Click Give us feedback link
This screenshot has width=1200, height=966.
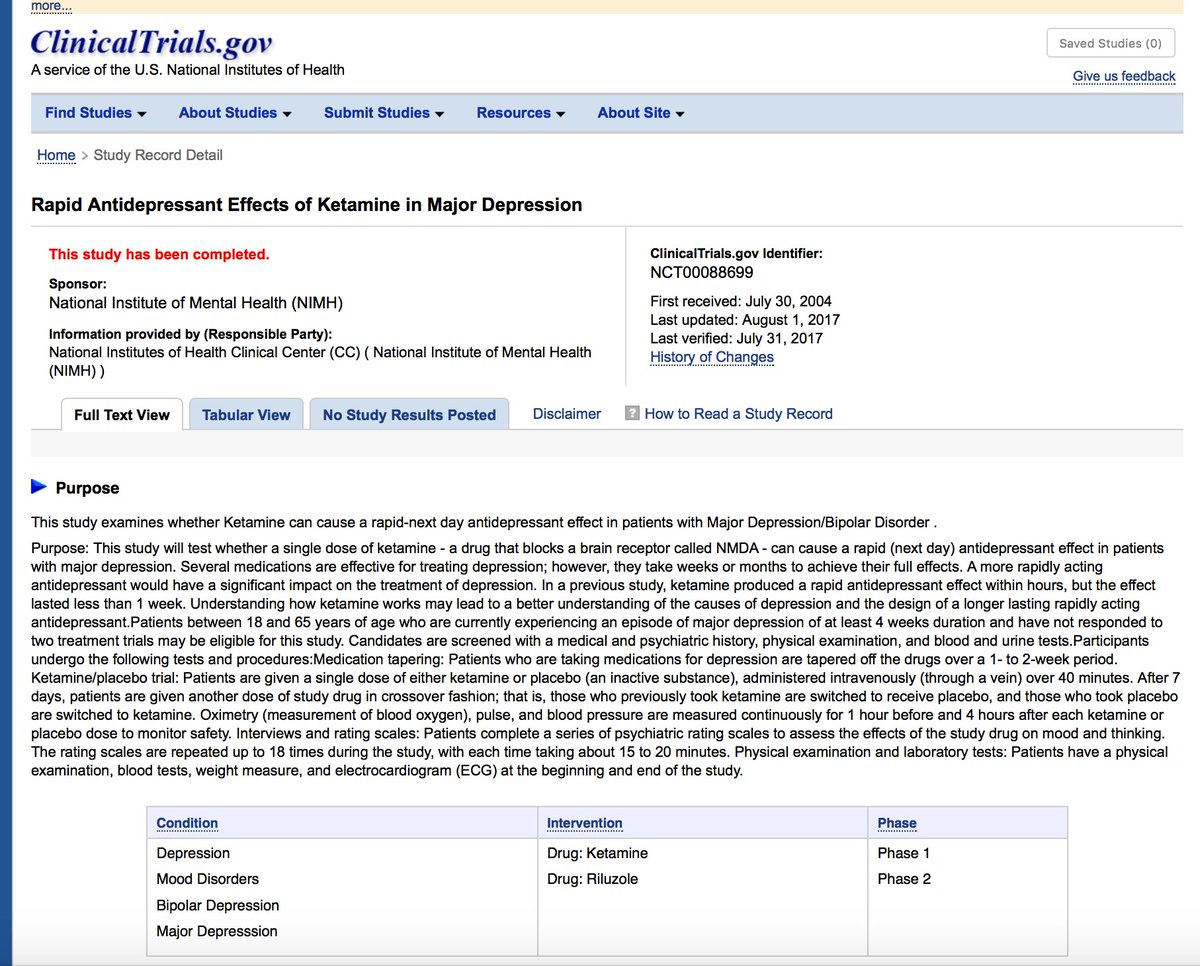pos(1124,76)
